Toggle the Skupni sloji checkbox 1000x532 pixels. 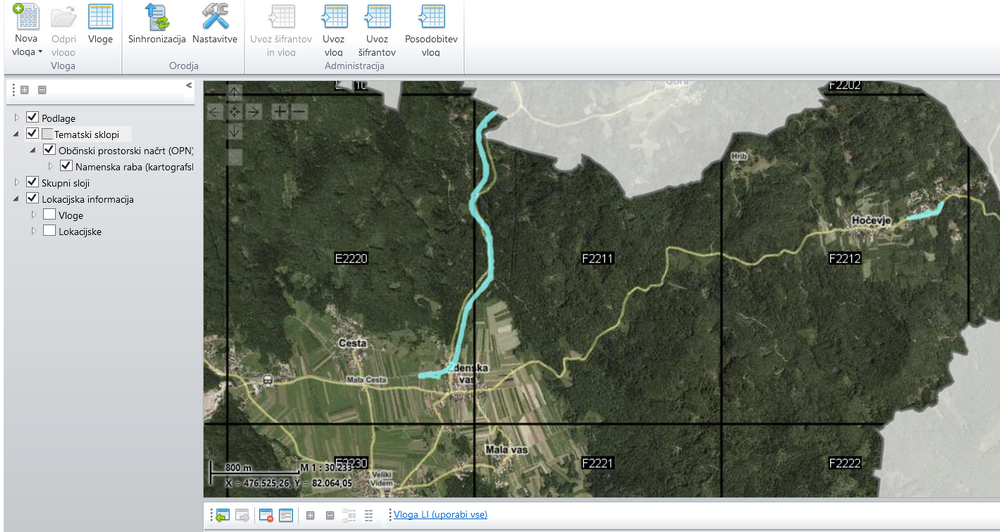coord(32,183)
